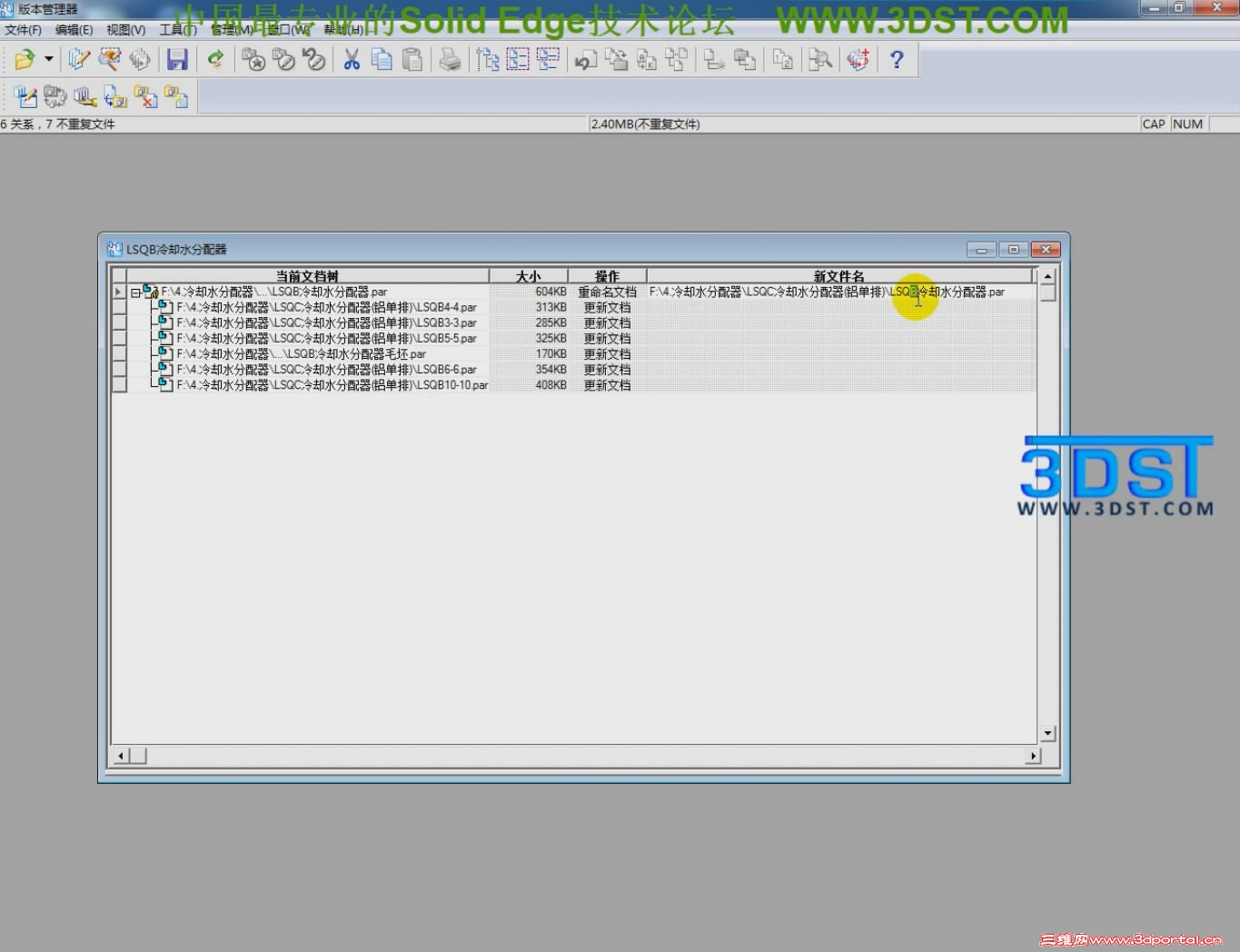Screen dimensions: 1240x952
Task: Click the 170KB size cell
Action: (529, 354)
